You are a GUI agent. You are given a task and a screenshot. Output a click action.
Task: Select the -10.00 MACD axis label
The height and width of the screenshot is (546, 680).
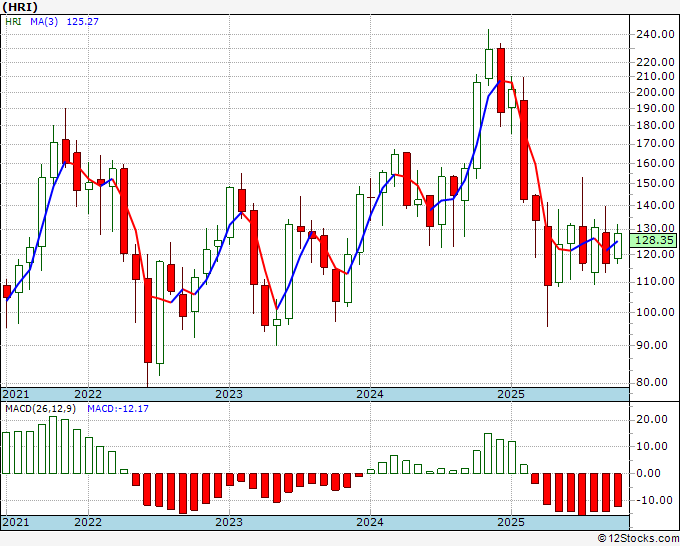(x=652, y=500)
